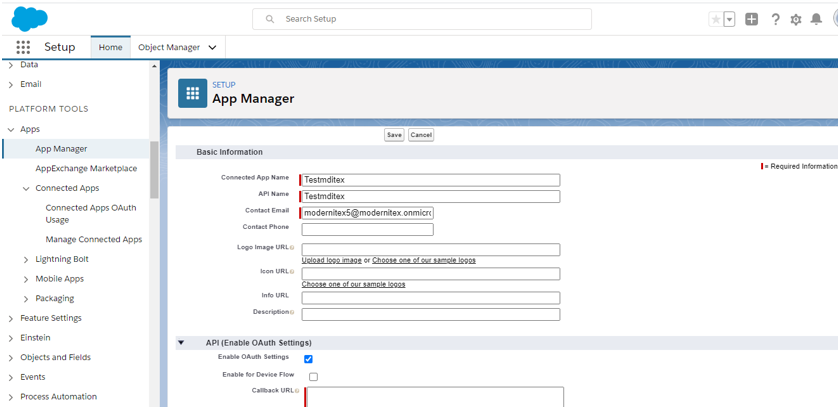This screenshot has height=411, width=838.
Task: Click the API Name field
Action: (431, 197)
